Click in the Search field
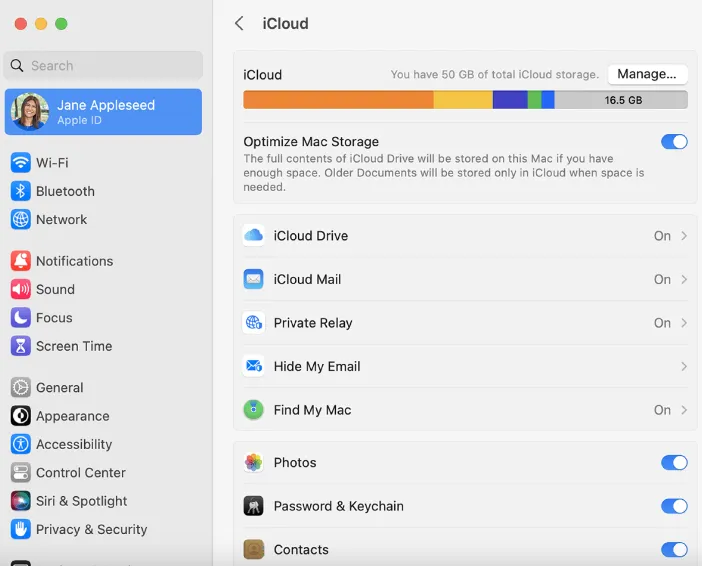 [x=103, y=65]
